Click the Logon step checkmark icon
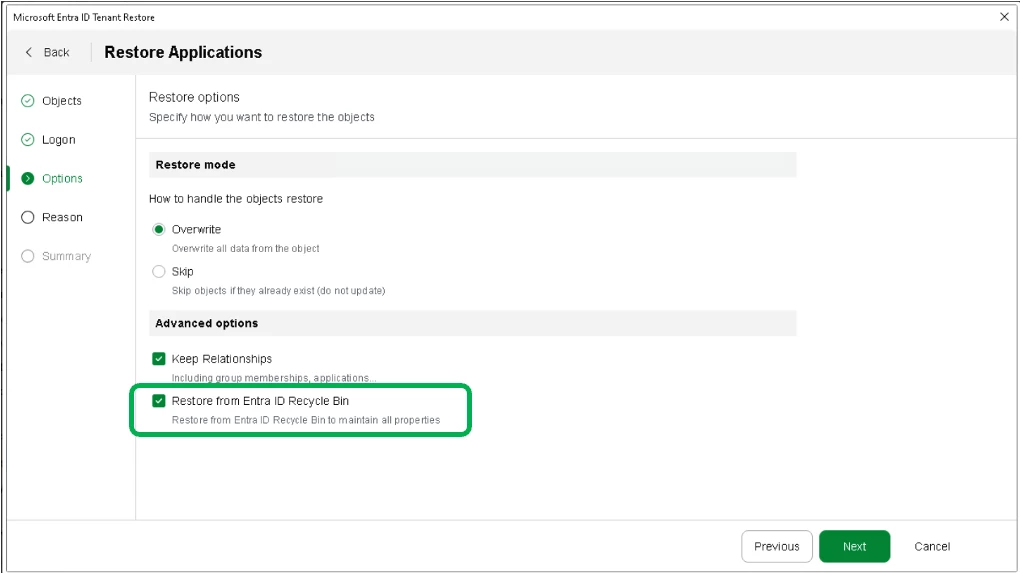 pos(27,140)
